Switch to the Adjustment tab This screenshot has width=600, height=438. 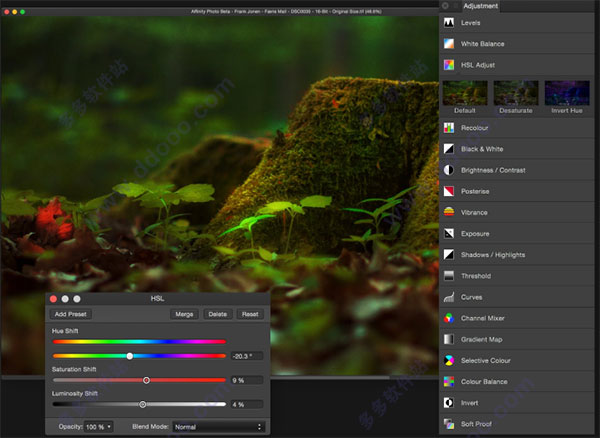coord(480,6)
